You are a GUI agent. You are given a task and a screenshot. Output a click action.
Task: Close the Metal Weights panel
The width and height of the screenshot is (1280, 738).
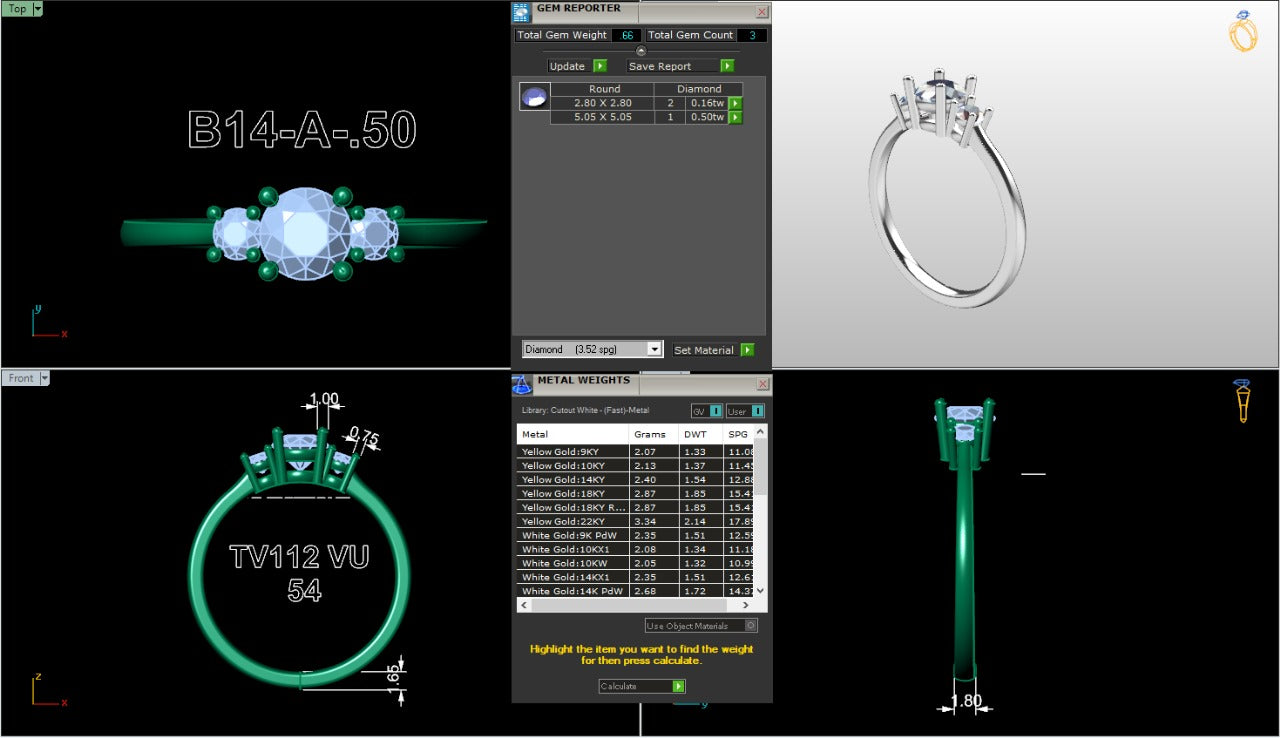763,384
